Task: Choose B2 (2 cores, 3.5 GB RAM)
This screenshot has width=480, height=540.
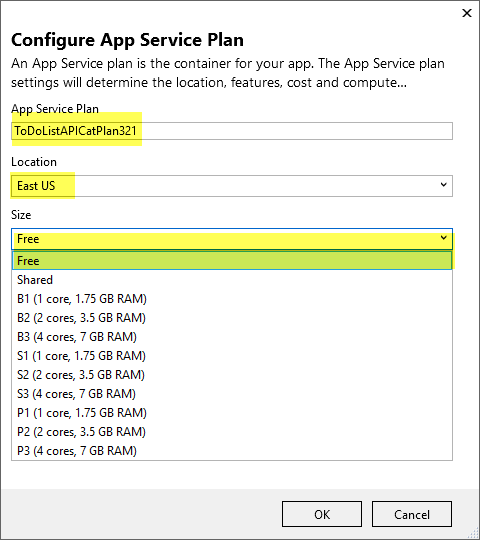Action: point(232,318)
